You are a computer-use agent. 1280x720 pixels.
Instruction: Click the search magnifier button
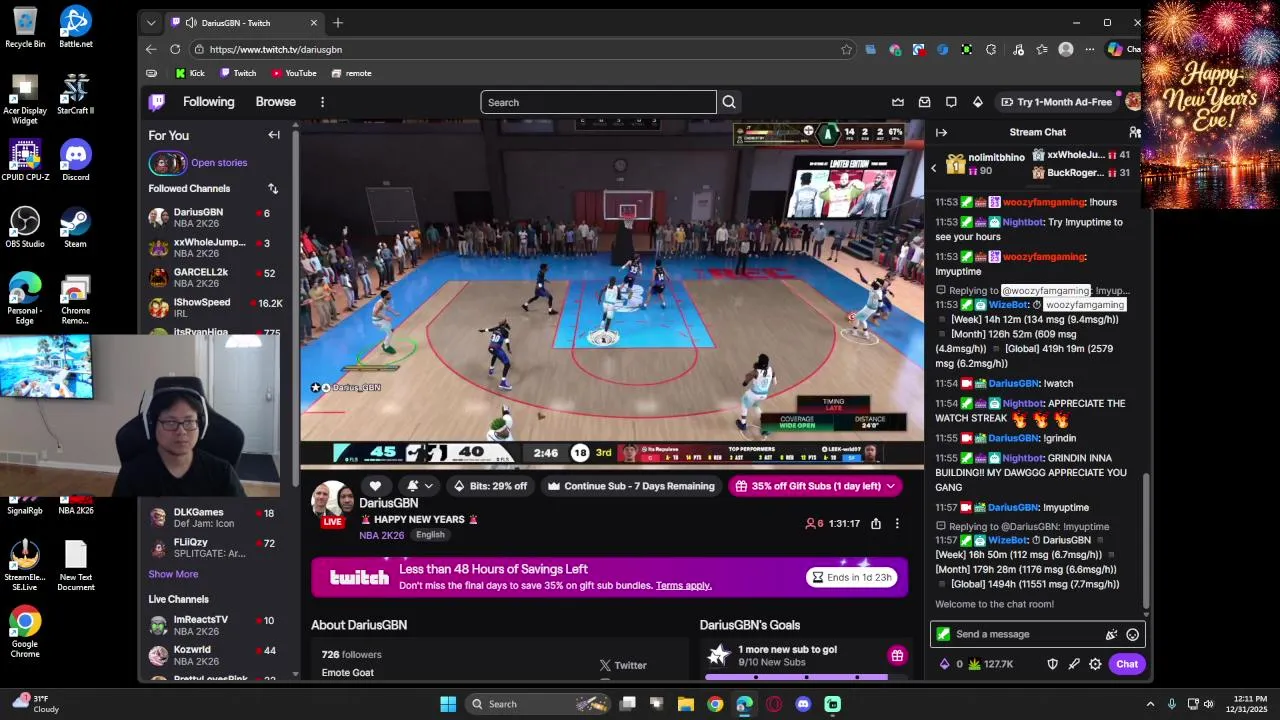click(729, 102)
